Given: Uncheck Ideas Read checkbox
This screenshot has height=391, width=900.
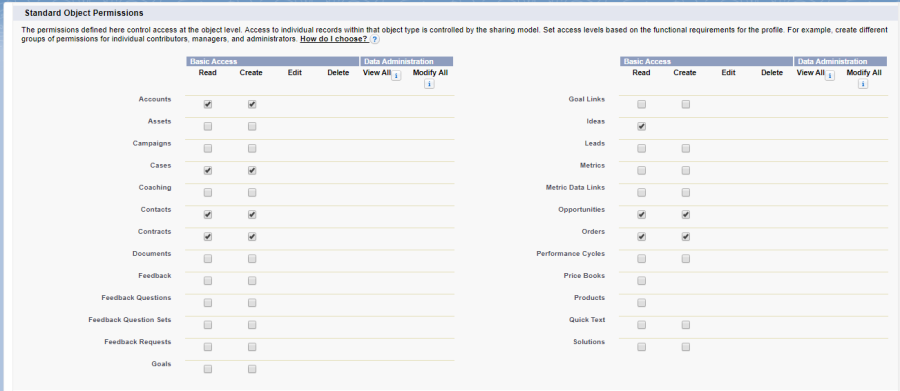Looking at the screenshot, I should point(642,126).
